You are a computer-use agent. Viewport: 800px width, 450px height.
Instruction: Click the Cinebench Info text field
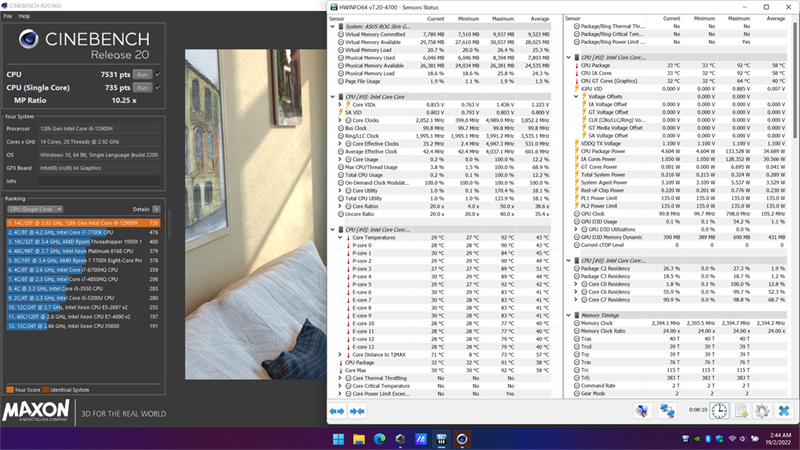99,181
